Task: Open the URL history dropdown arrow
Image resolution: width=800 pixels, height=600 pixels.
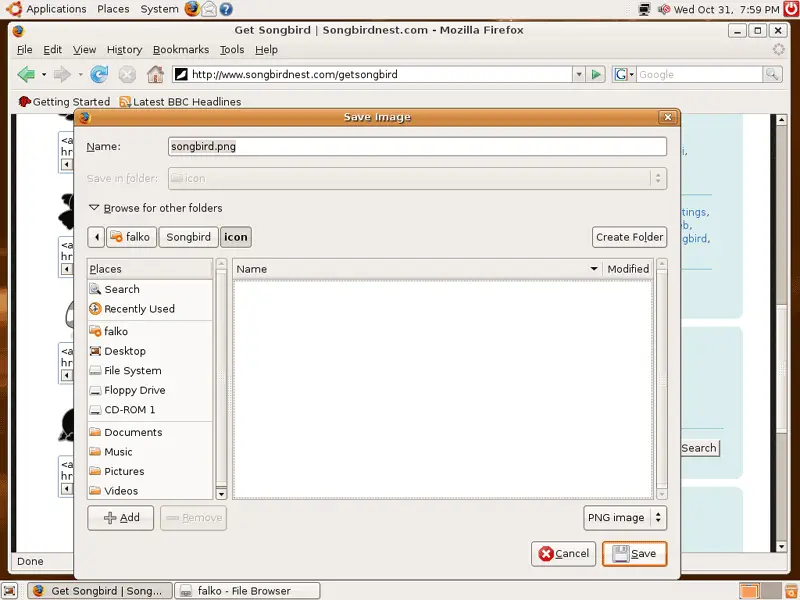Action: (x=579, y=74)
